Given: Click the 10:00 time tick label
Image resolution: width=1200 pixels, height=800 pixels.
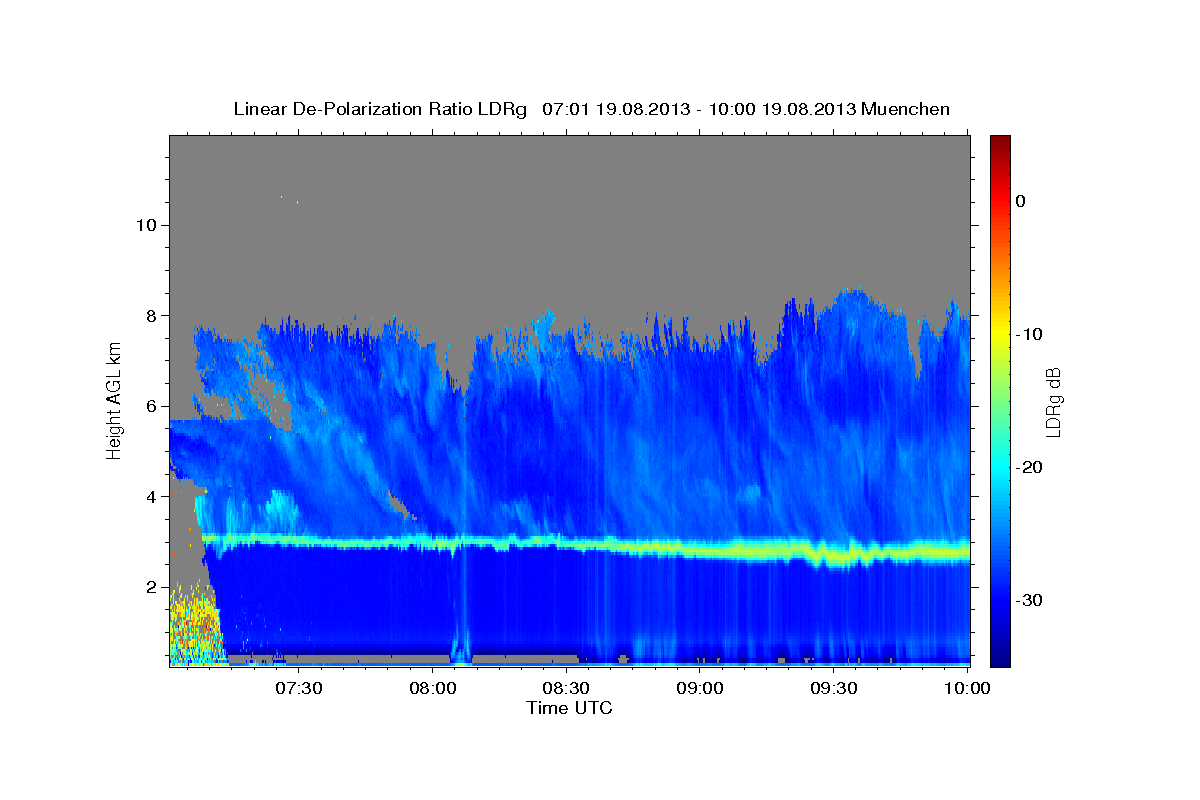Looking at the screenshot, I should click(967, 688).
